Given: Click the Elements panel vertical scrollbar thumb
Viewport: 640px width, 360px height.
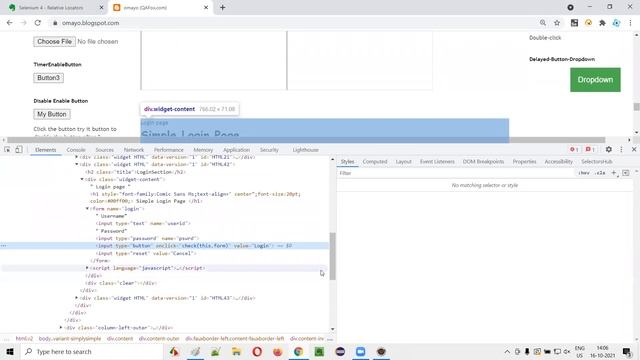Looking at the screenshot, I should click(333, 256).
